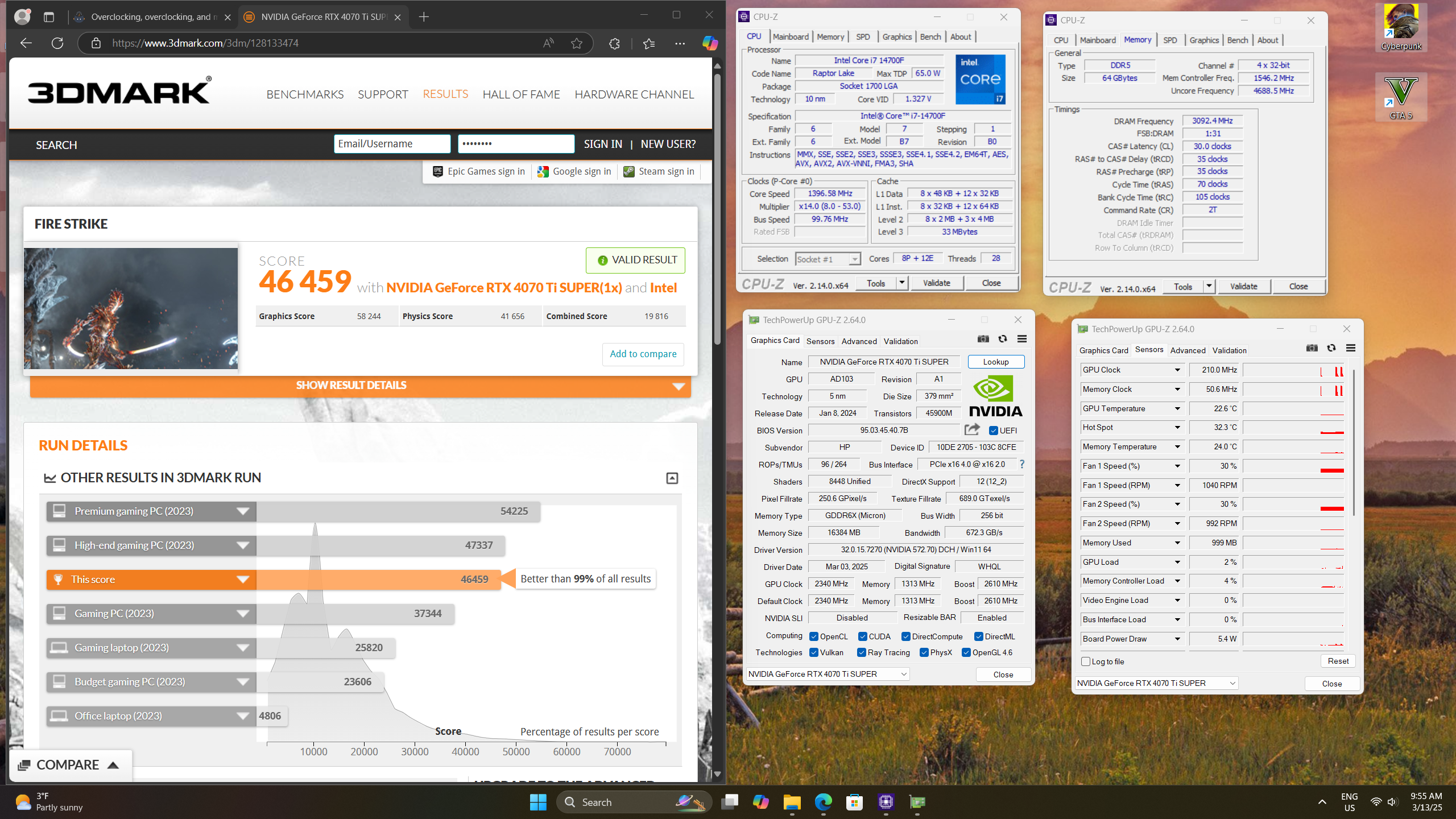Reload the 3DMark page
This screenshot has width=1456, height=819.
point(57,43)
